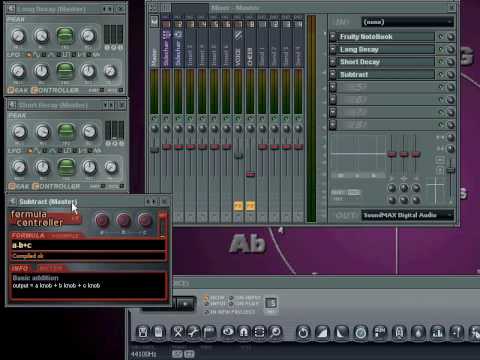Click the VOICE track volume fader

[239, 155]
